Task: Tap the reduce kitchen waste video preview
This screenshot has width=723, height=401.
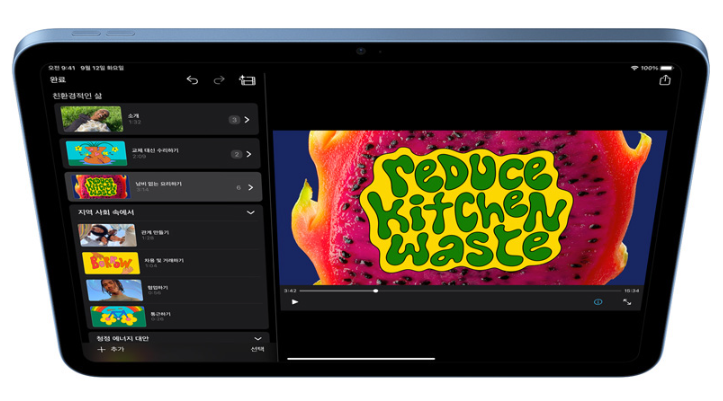Action: point(470,207)
